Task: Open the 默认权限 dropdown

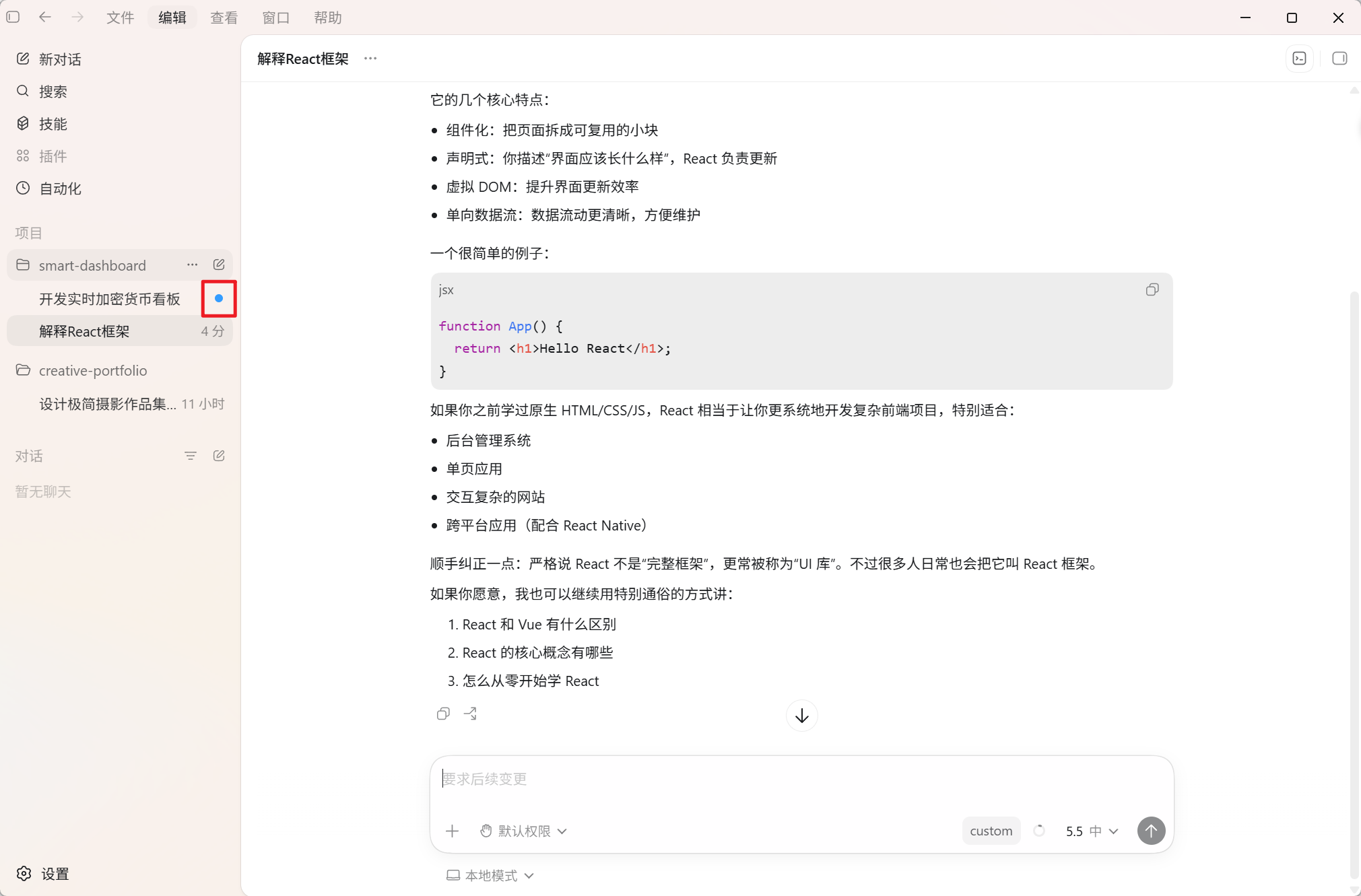Action: [524, 831]
